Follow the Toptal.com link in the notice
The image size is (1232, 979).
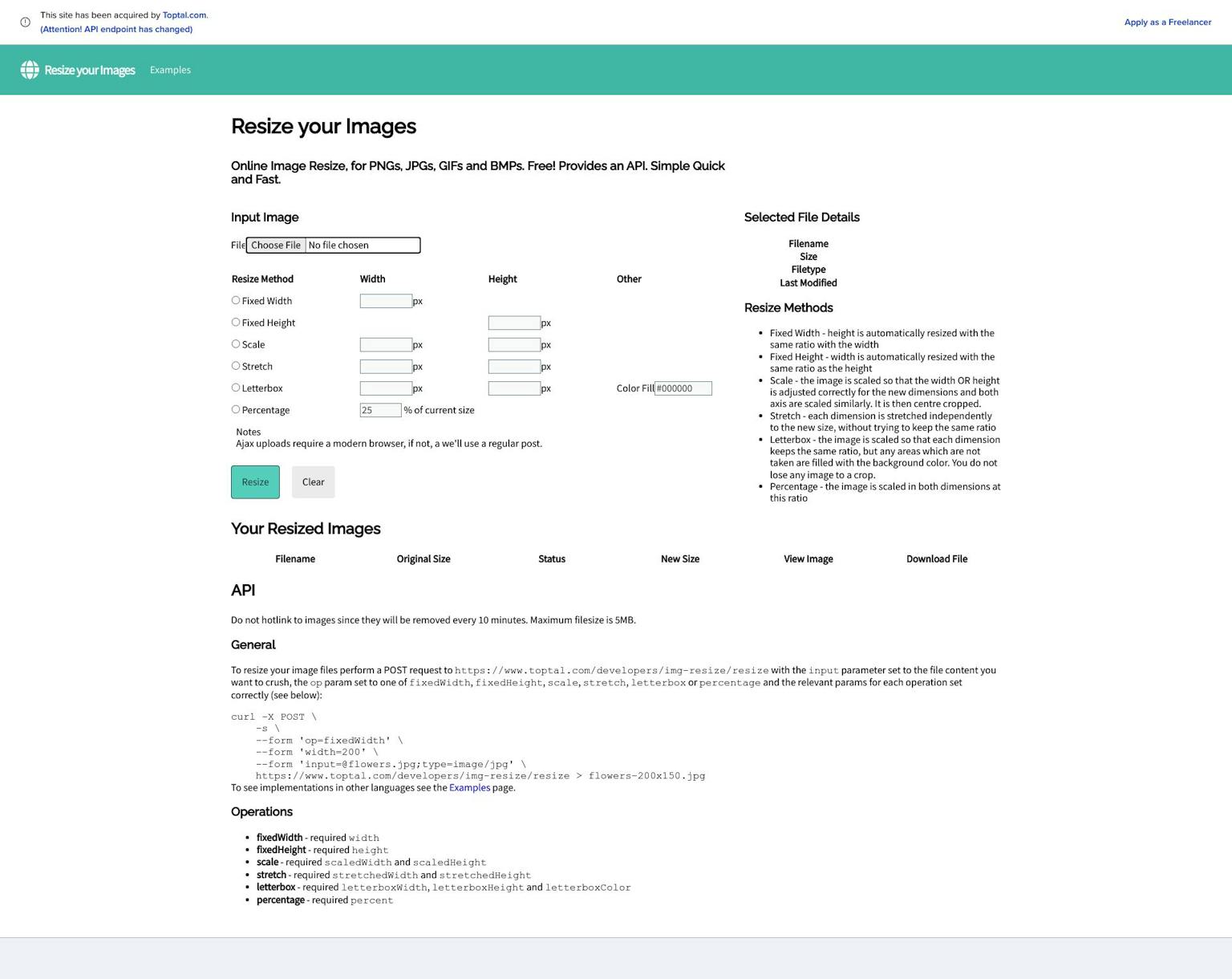pos(184,14)
